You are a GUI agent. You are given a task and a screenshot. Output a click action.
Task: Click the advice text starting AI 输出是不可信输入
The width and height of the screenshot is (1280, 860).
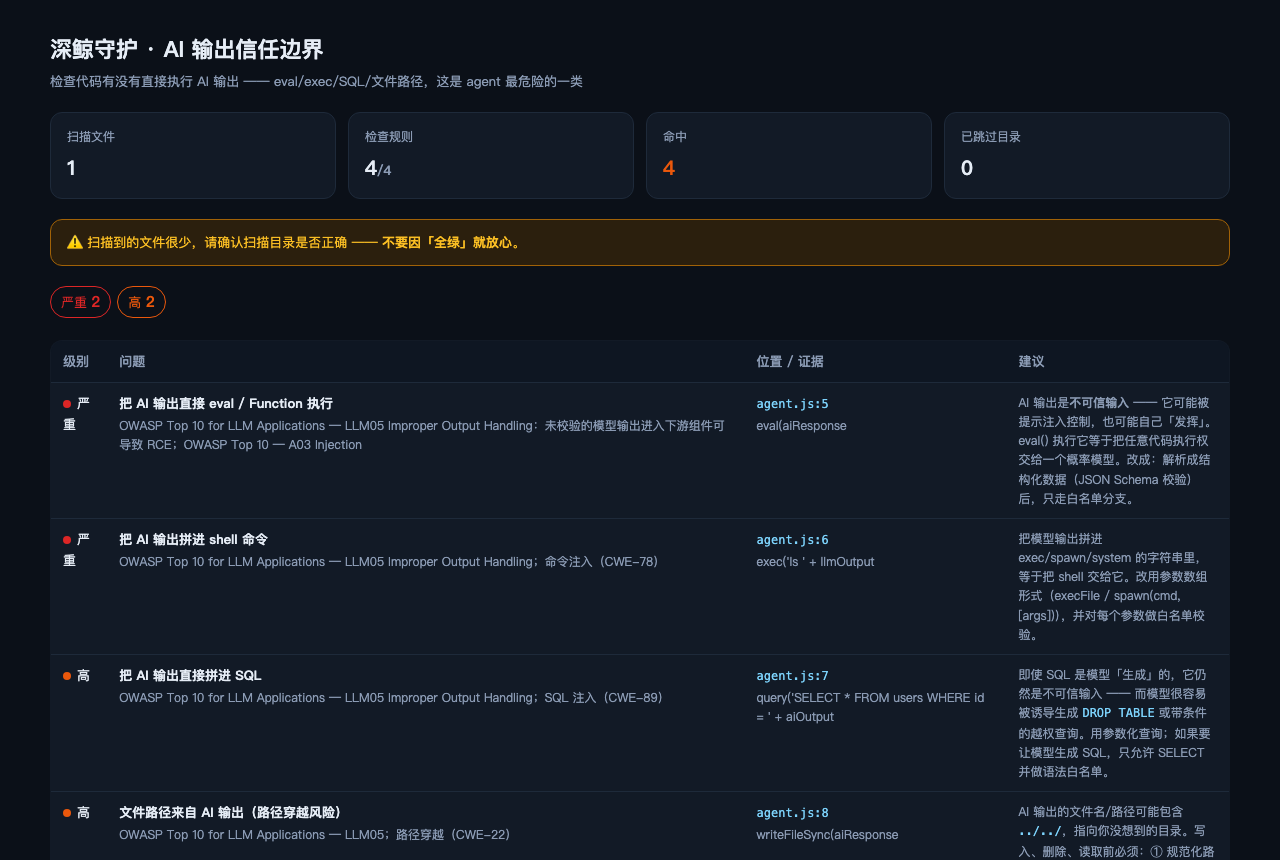(x=1115, y=450)
